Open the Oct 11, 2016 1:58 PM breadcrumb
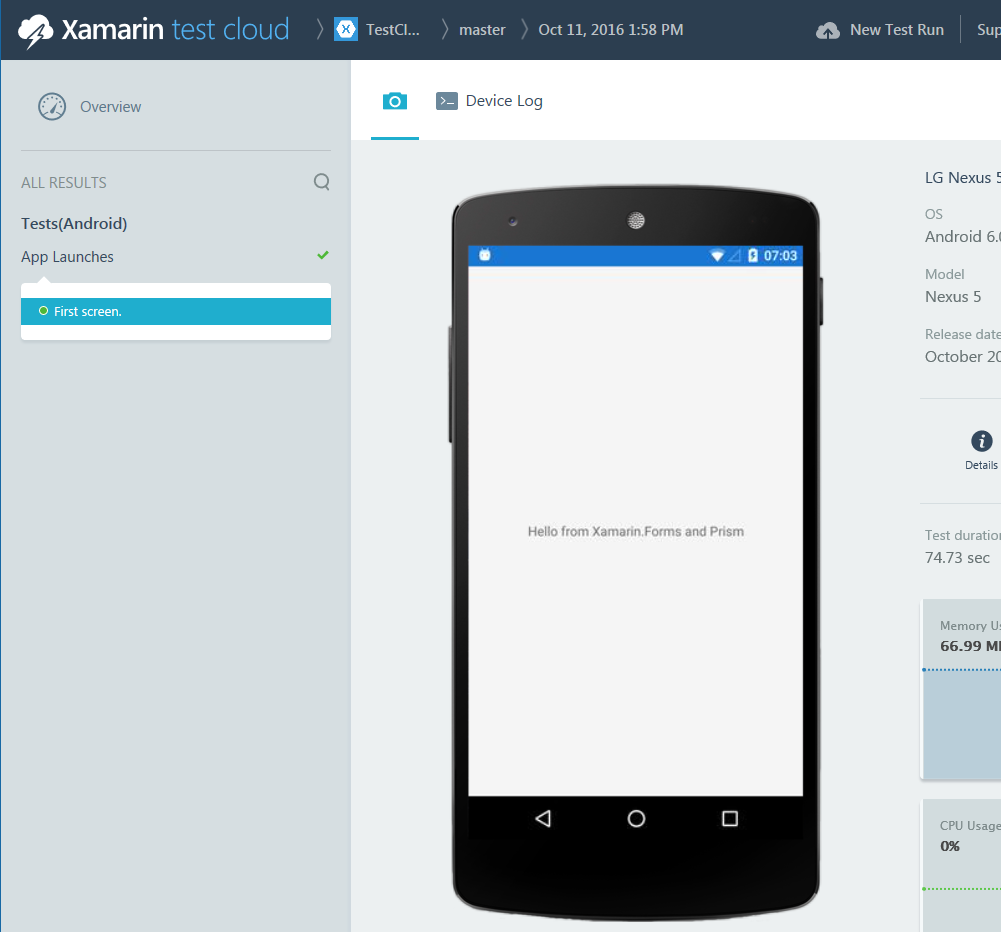The image size is (1001, 932). coord(610,30)
